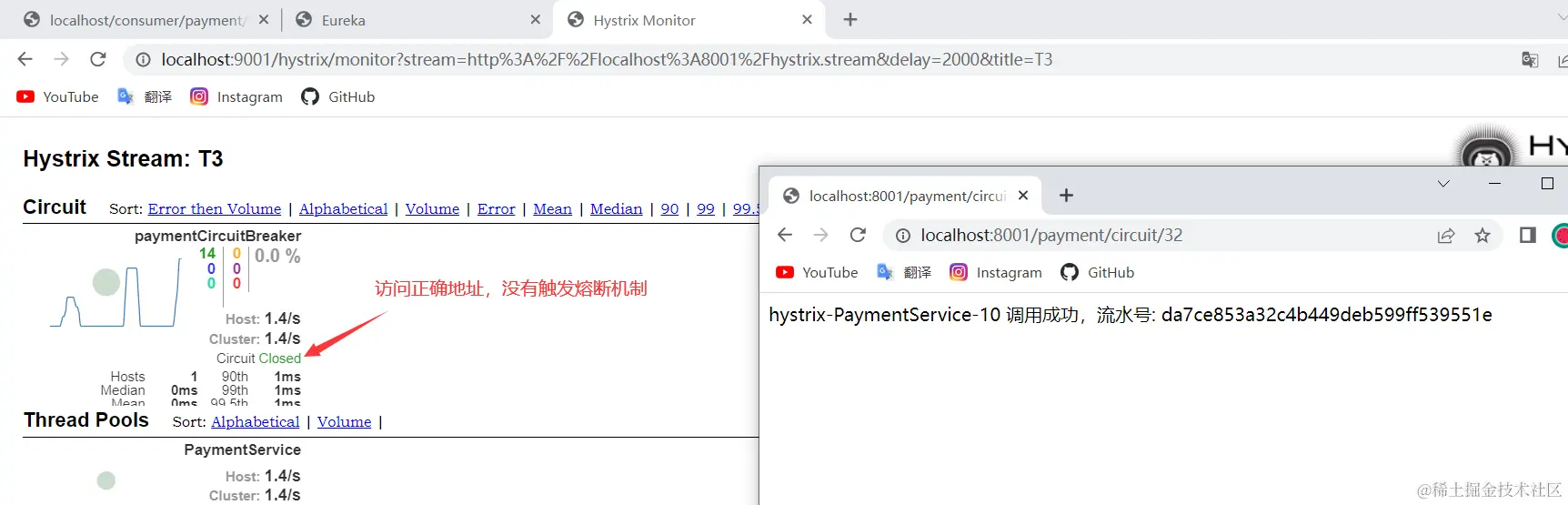This screenshot has height=505, width=1568.
Task: Sort circuits by Error then Volume
Action: (215, 208)
